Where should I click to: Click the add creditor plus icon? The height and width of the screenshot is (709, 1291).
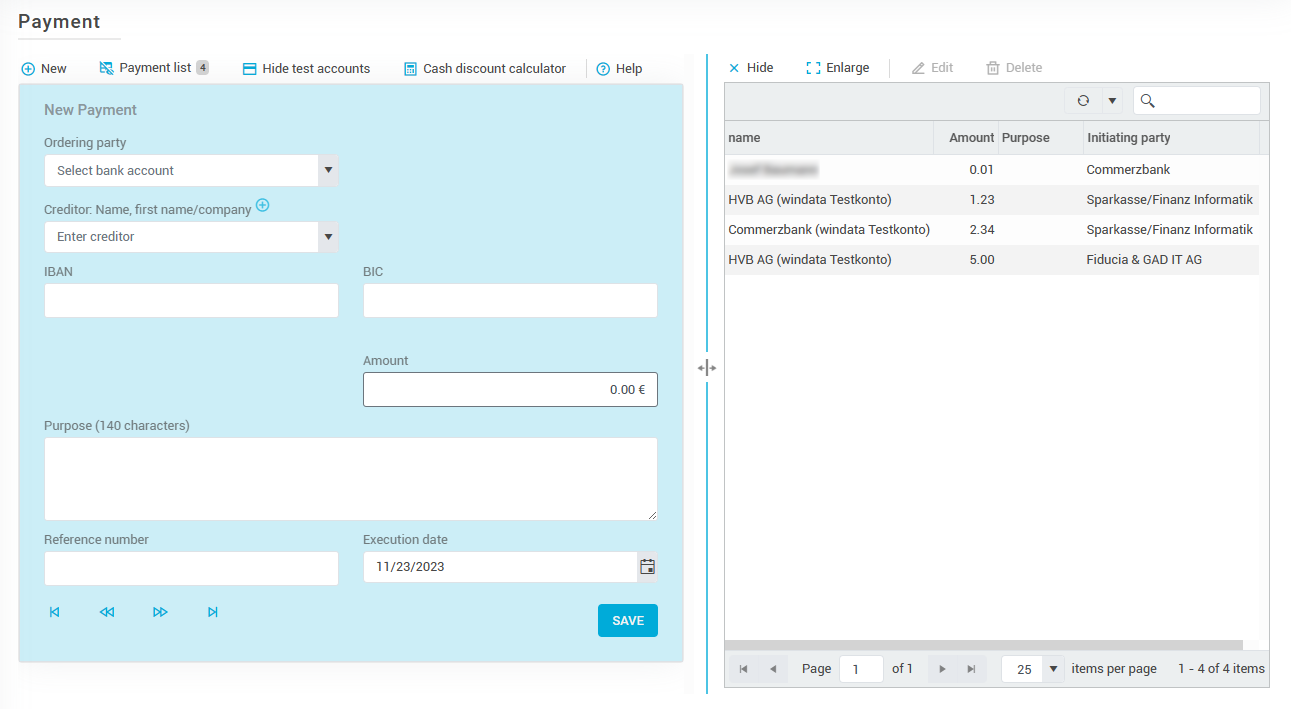(x=263, y=205)
